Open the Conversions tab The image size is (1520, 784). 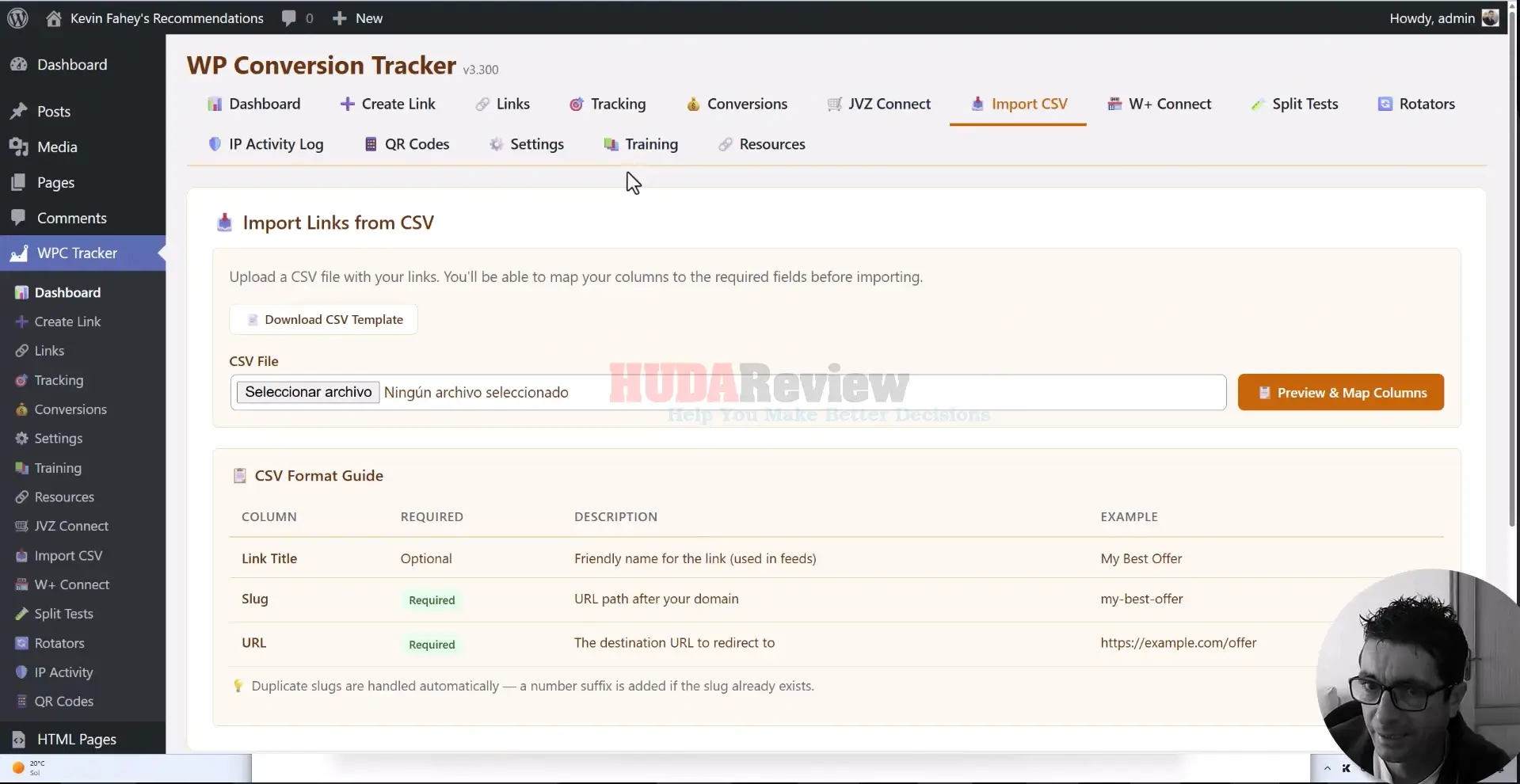(x=737, y=104)
